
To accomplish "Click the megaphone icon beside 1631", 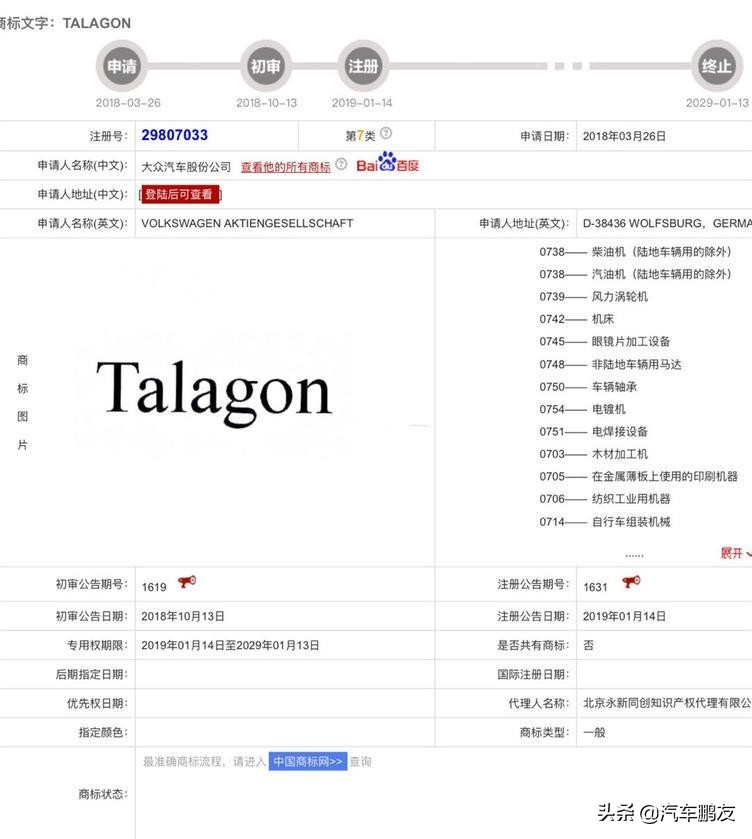I will coord(631,582).
